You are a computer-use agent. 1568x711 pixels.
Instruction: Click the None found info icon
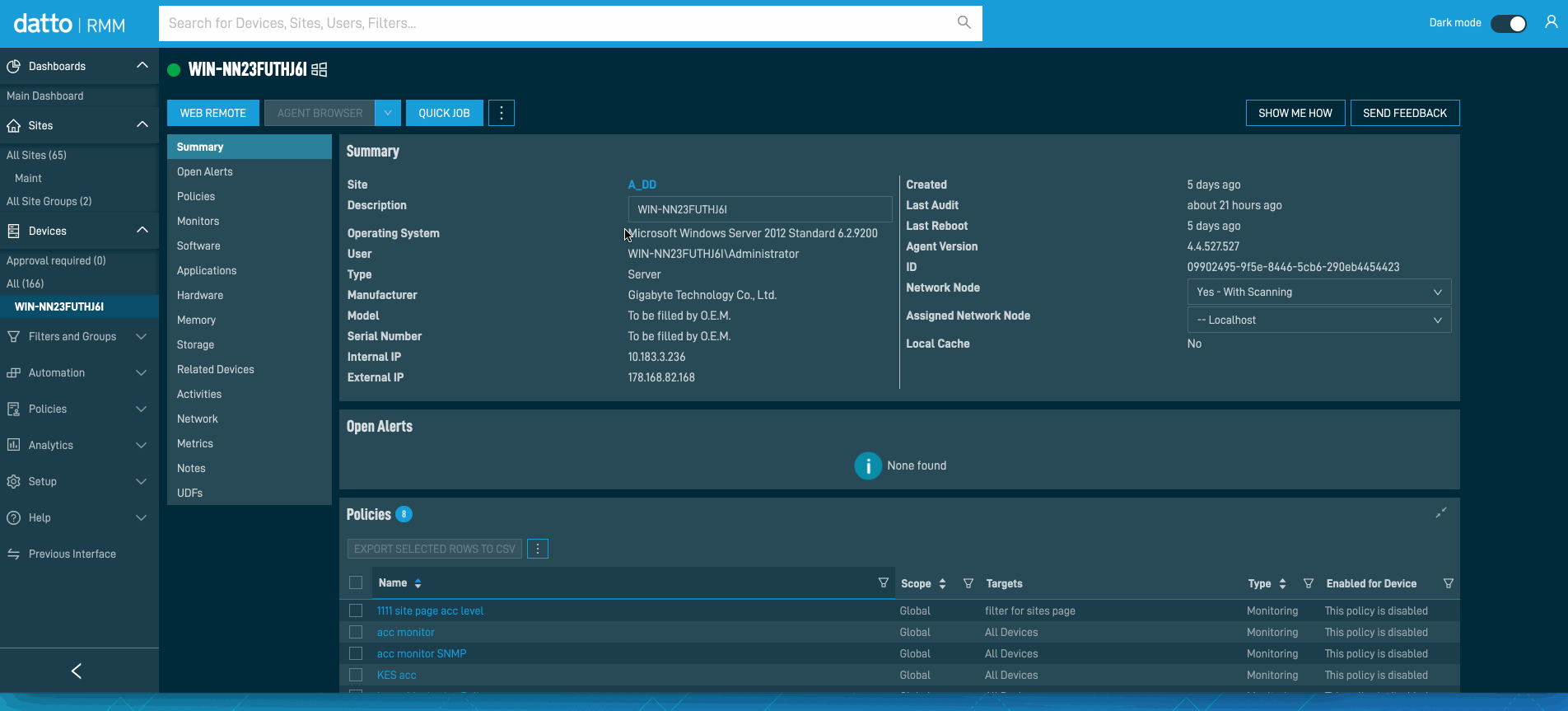click(868, 465)
